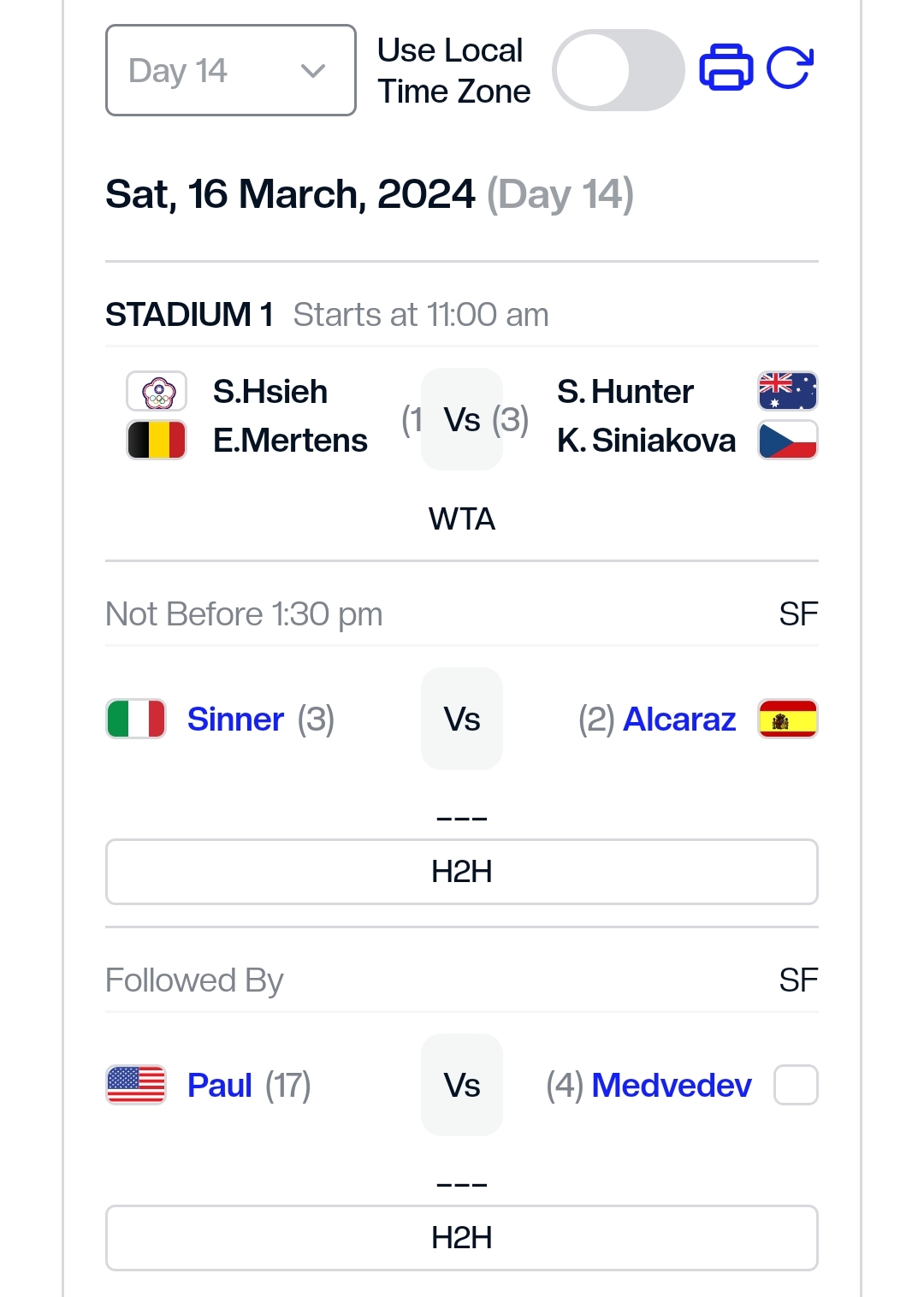
Task: Click the Vs box in the doubles match
Action: tap(462, 419)
